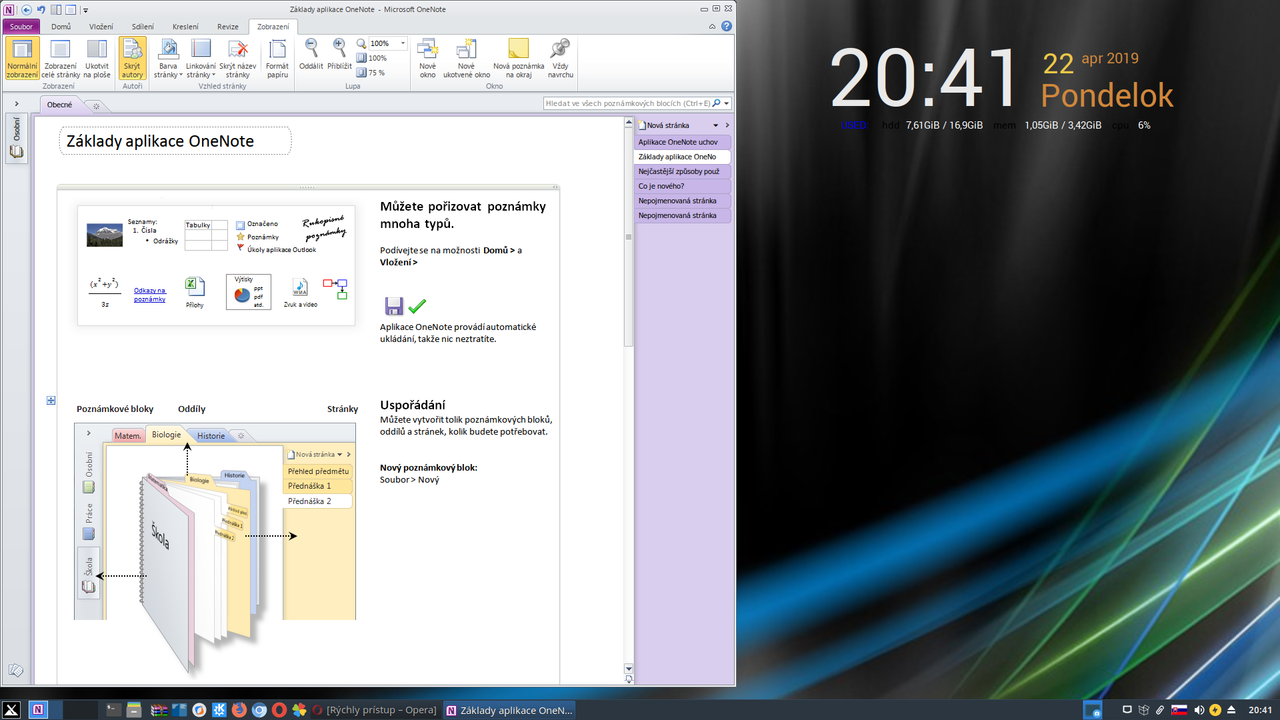Click Undo in quick access toolbar
Screen dimensions: 1280x720
pyautogui.click(x=41, y=9)
